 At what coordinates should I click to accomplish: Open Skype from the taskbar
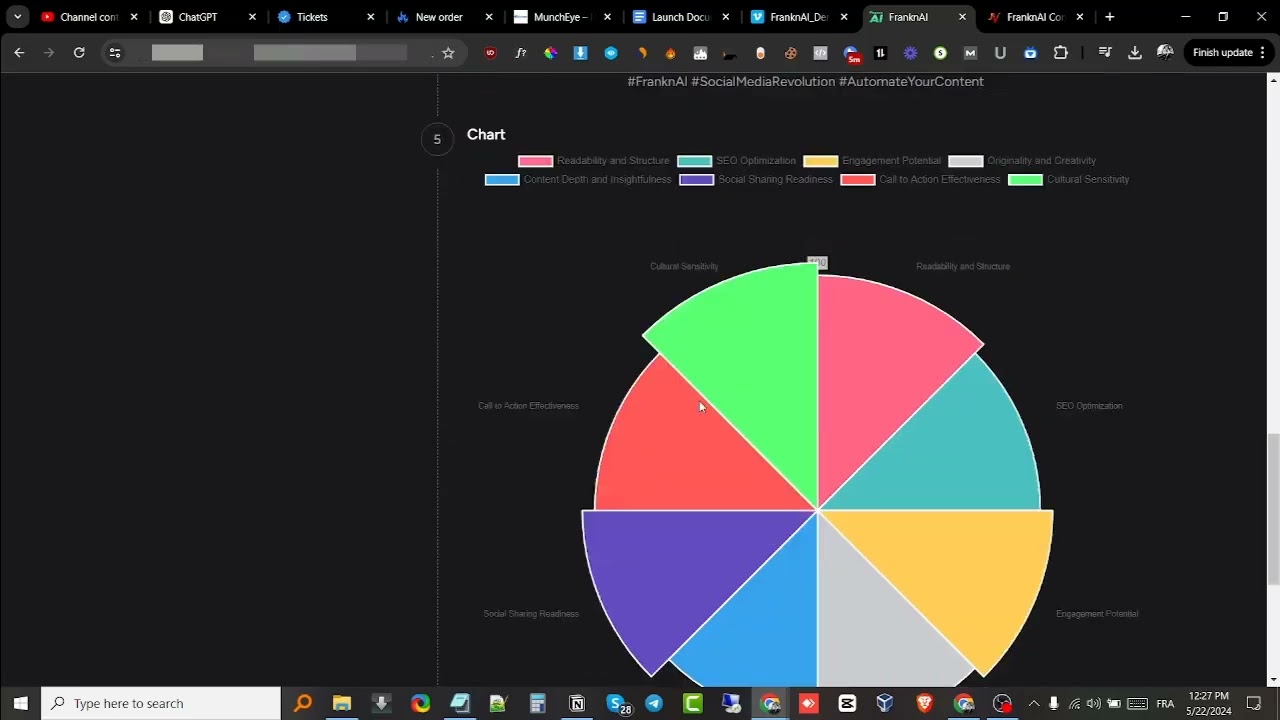point(617,704)
